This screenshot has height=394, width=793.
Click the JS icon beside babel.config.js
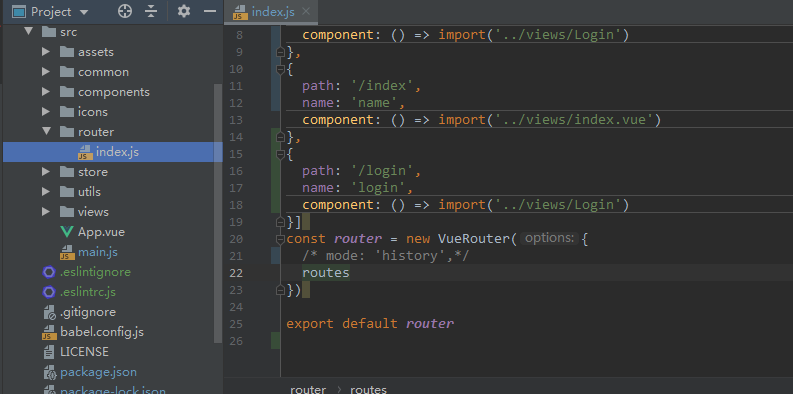coord(50,332)
